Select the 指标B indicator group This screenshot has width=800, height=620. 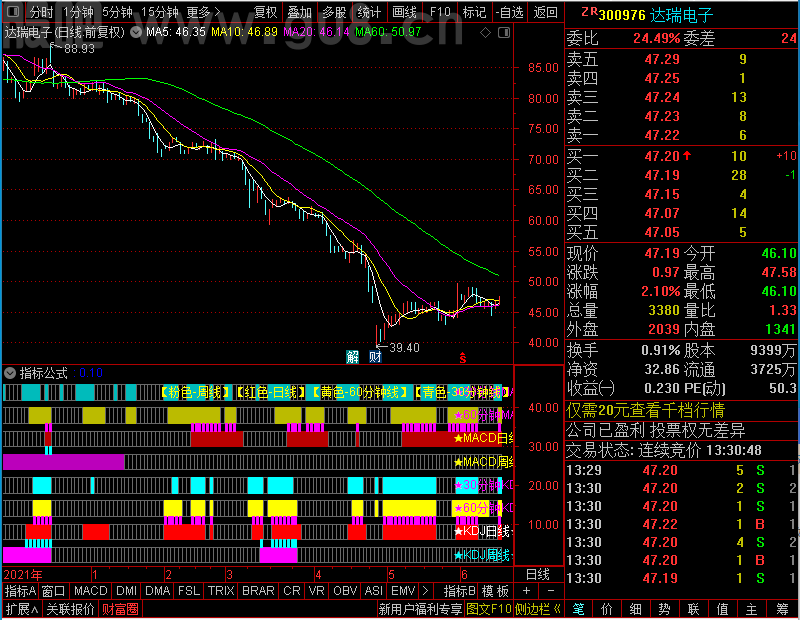tap(460, 591)
